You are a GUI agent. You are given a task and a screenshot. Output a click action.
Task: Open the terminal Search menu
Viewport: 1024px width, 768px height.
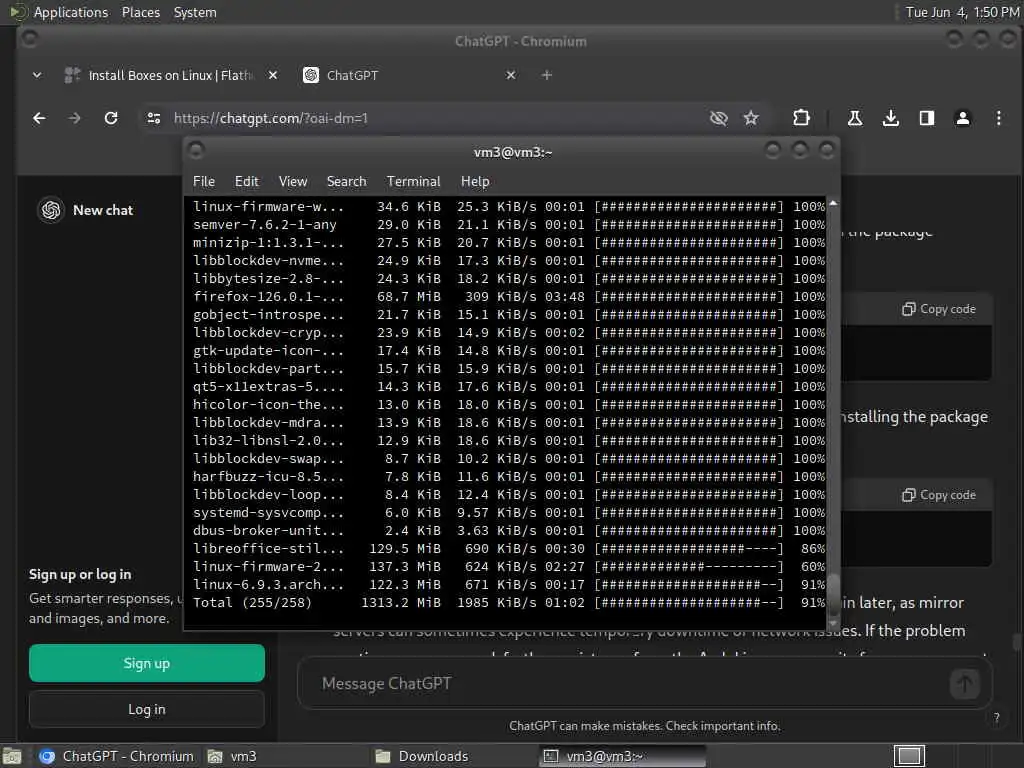pyautogui.click(x=346, y=182)
